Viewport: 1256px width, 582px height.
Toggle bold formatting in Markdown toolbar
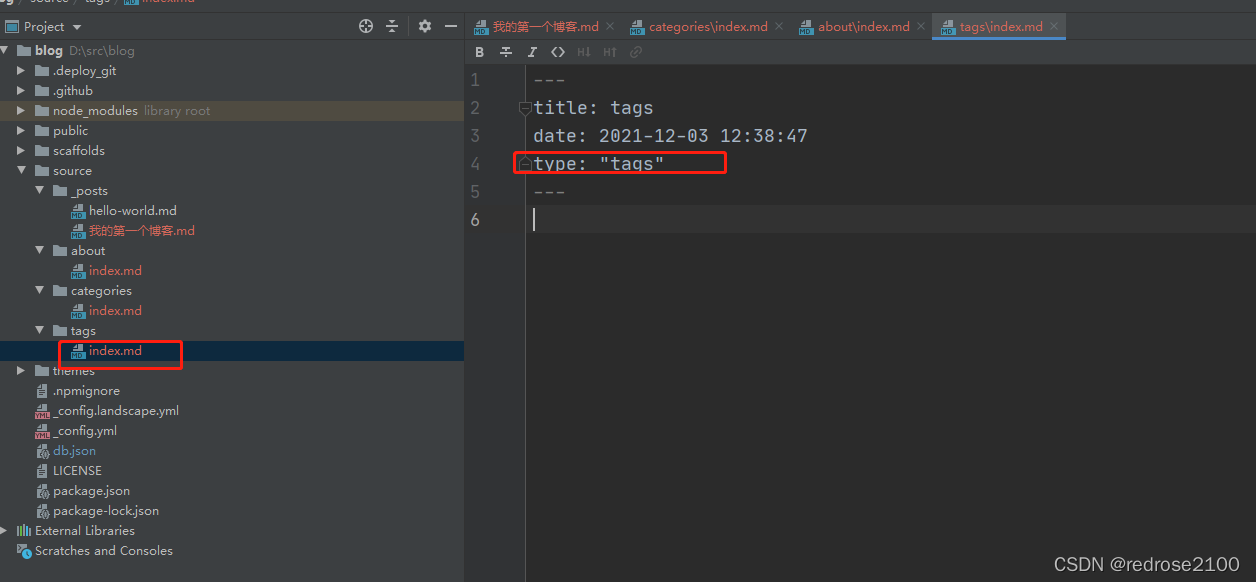(480, 52)
